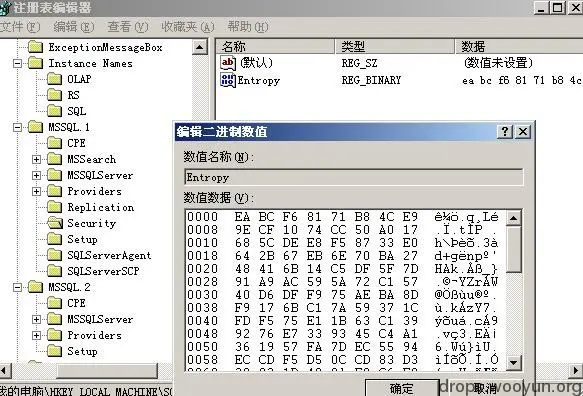The width and height of the screenshot is (583, 396).
Task: Select the RS folder icon
Action: (x=55, y=95)
